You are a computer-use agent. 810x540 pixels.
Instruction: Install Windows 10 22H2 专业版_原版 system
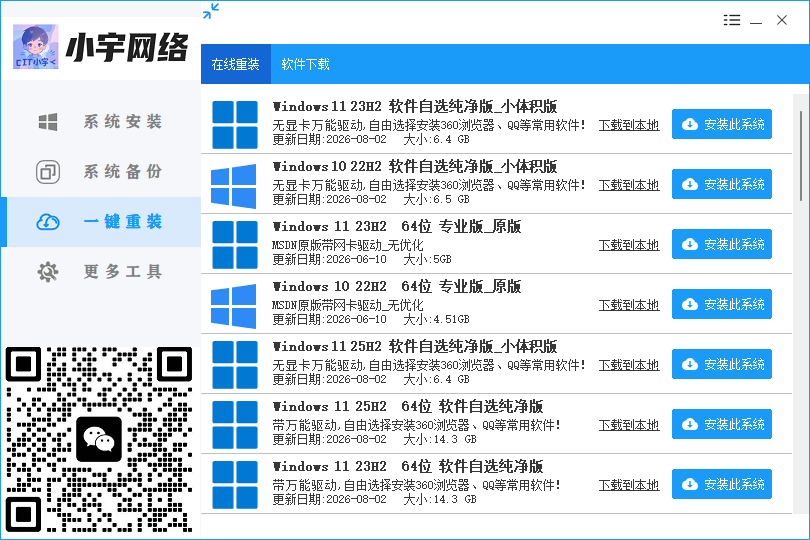tap(722, 304)
